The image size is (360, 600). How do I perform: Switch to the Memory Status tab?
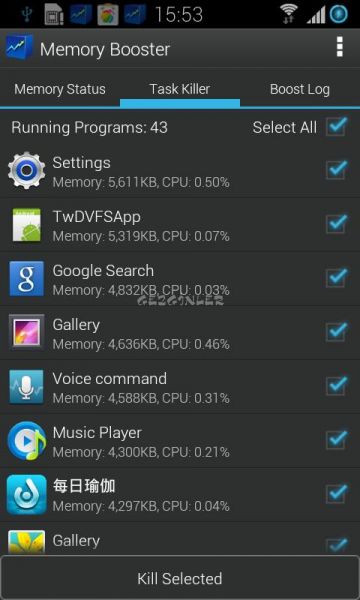pyautogui.click(x=60, y=89)
